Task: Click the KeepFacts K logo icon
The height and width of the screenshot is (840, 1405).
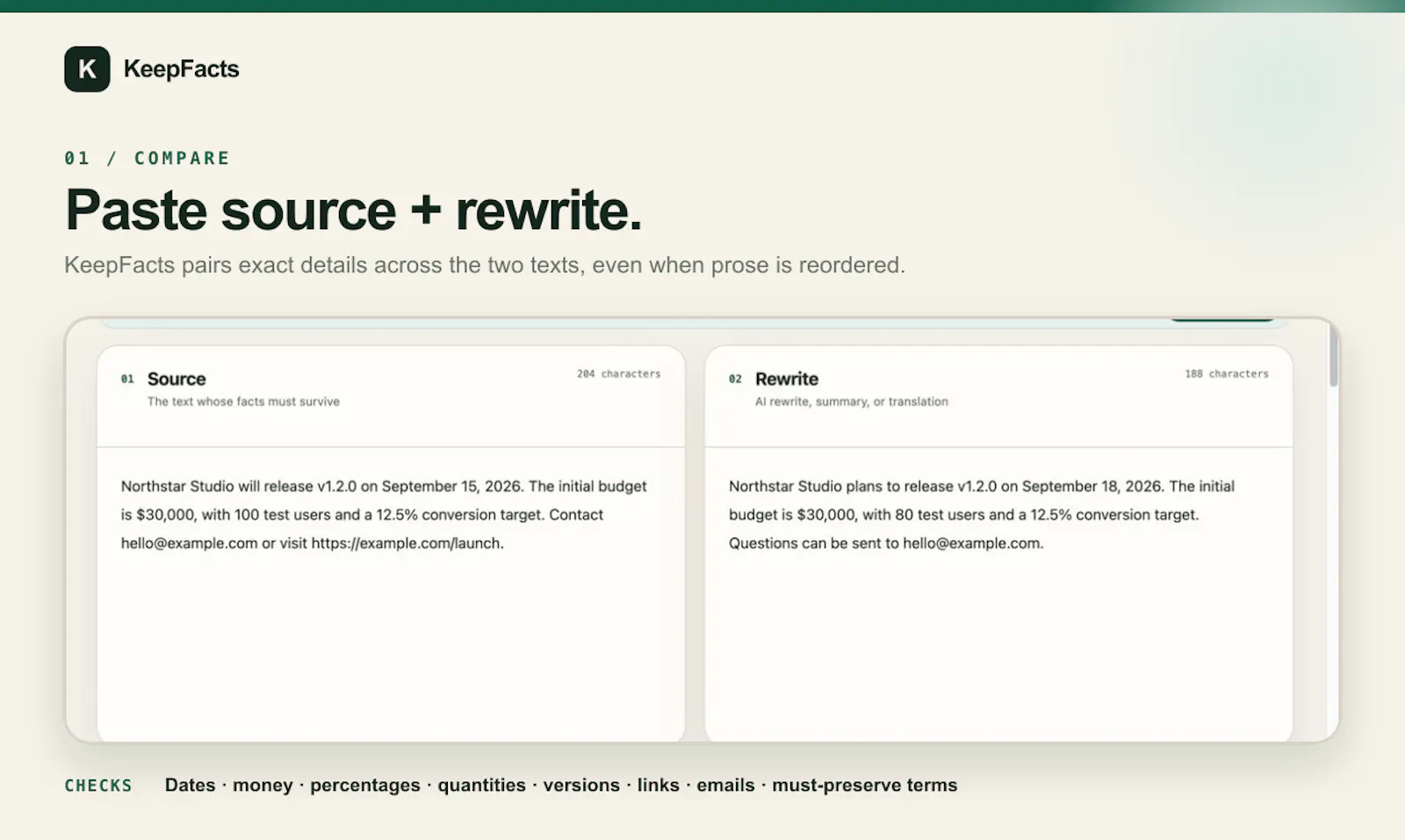Action: pyautogui.click(x=87, y=68)
